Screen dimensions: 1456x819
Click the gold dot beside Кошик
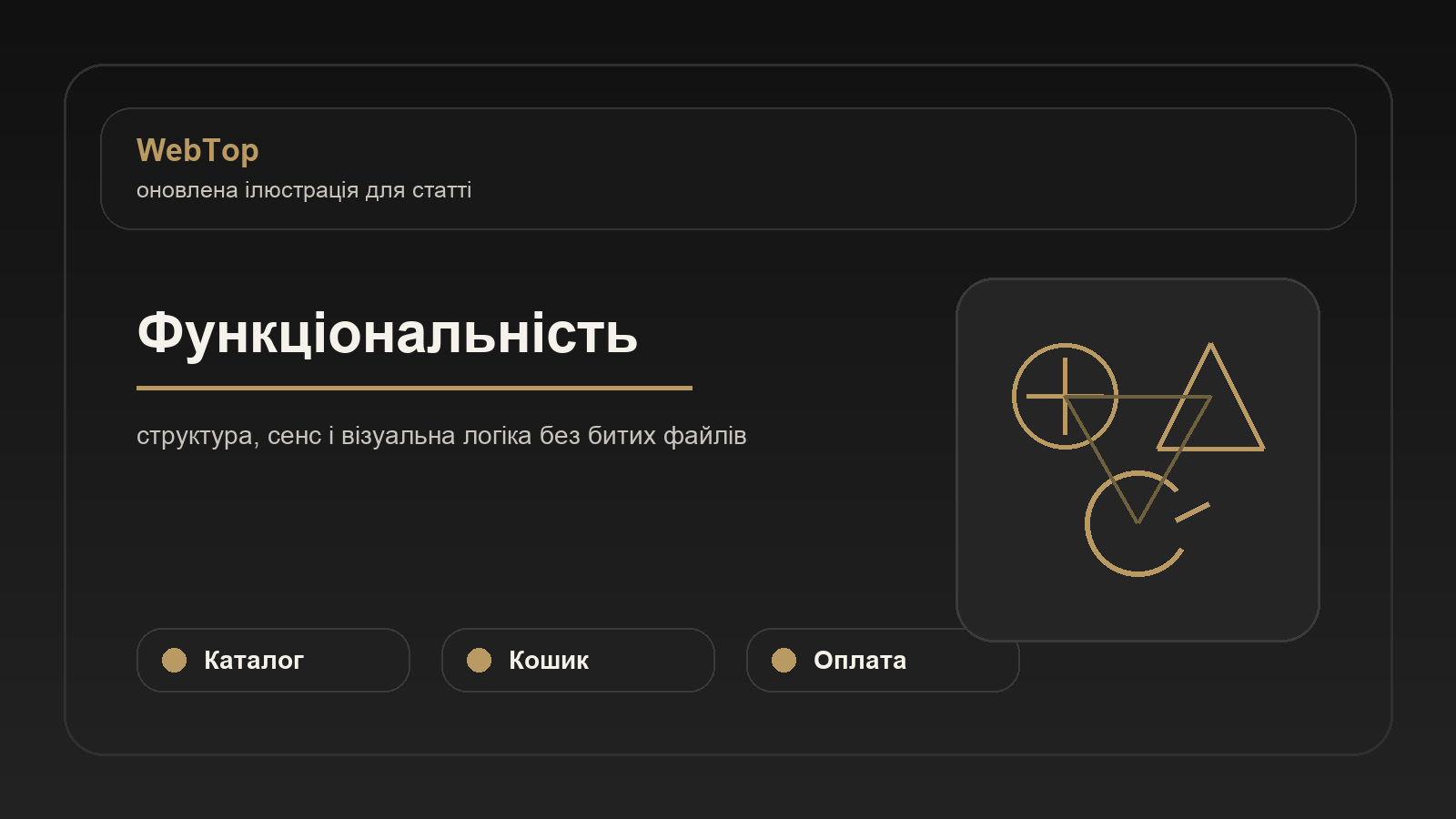tap(479, 660)
